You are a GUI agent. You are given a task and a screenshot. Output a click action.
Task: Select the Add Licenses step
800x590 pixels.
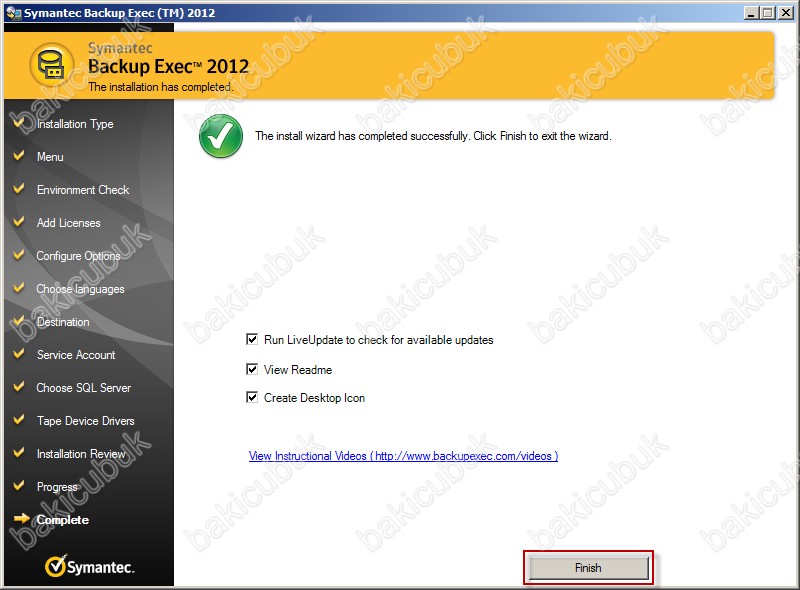coord(68,223)
